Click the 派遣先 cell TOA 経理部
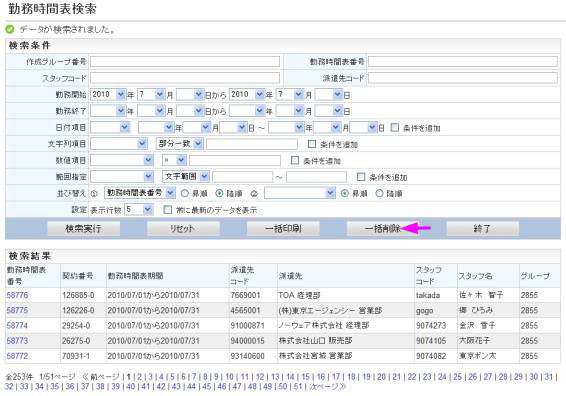566x396 pixels. tap(299, 295)
